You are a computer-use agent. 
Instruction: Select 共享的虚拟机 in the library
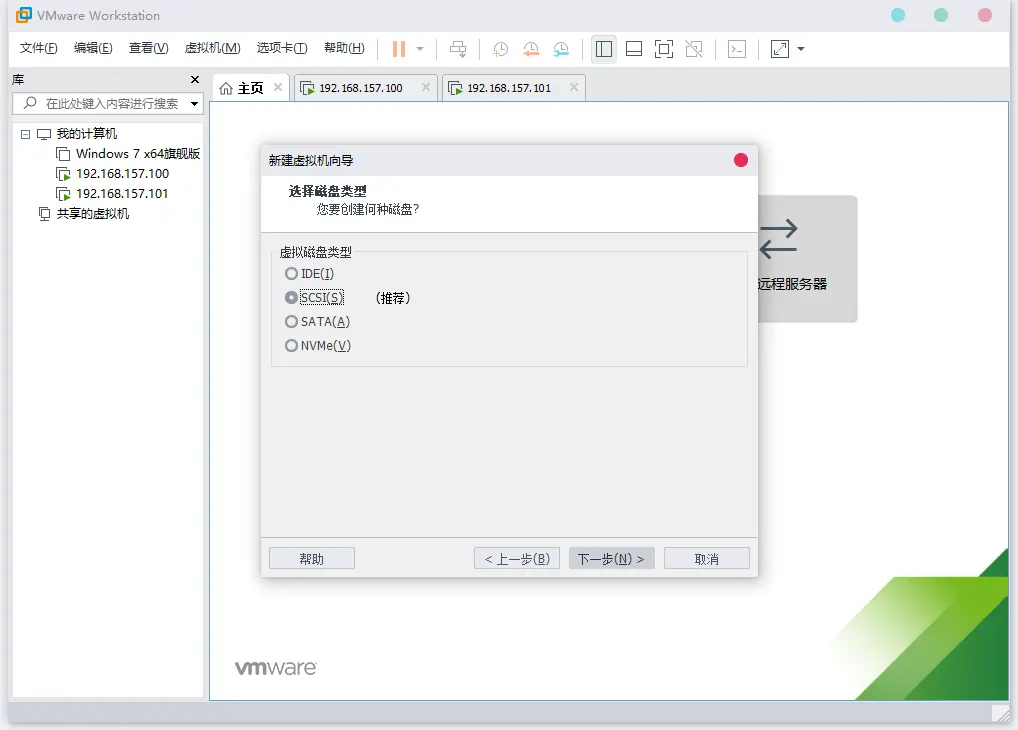point(92,214)
